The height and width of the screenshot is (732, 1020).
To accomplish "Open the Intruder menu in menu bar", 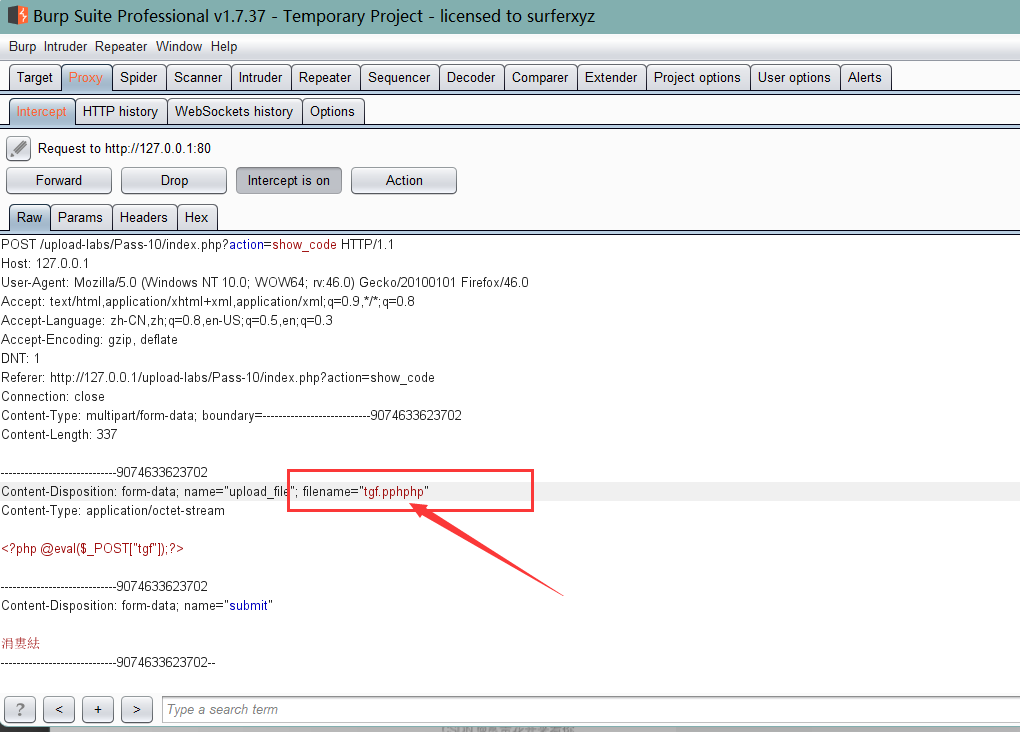I will tap(66, 46).
